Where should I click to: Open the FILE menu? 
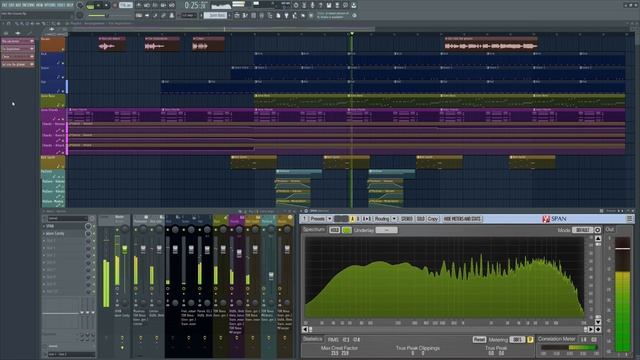4,5
